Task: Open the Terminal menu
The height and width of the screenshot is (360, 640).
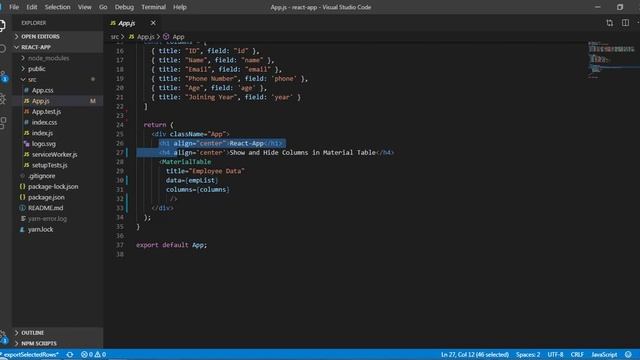Action: pyautogui.click(x=153, y=7)
